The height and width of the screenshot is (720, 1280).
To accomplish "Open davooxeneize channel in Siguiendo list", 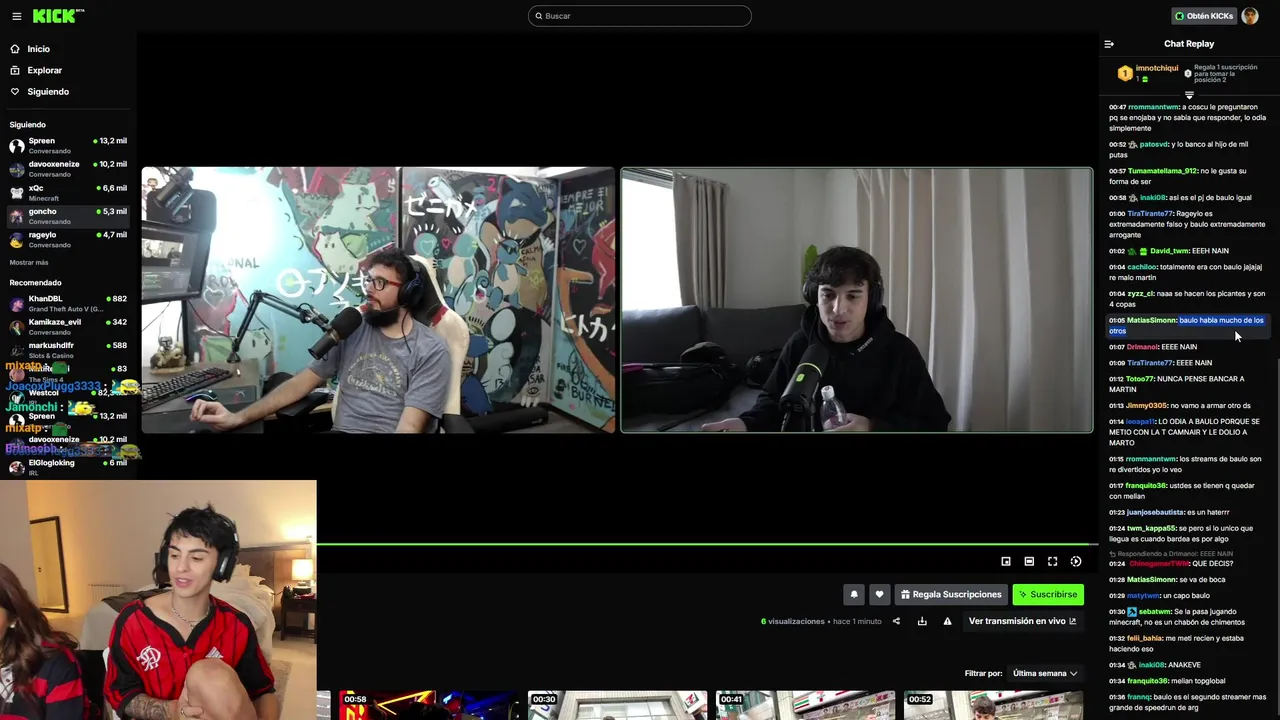I will (x=68, y=169).
